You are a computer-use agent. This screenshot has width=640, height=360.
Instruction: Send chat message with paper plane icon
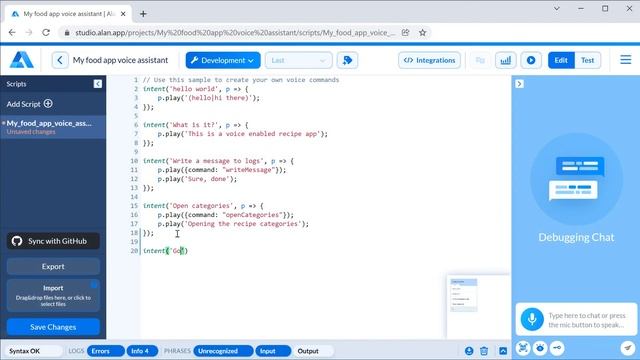(627, 348)
